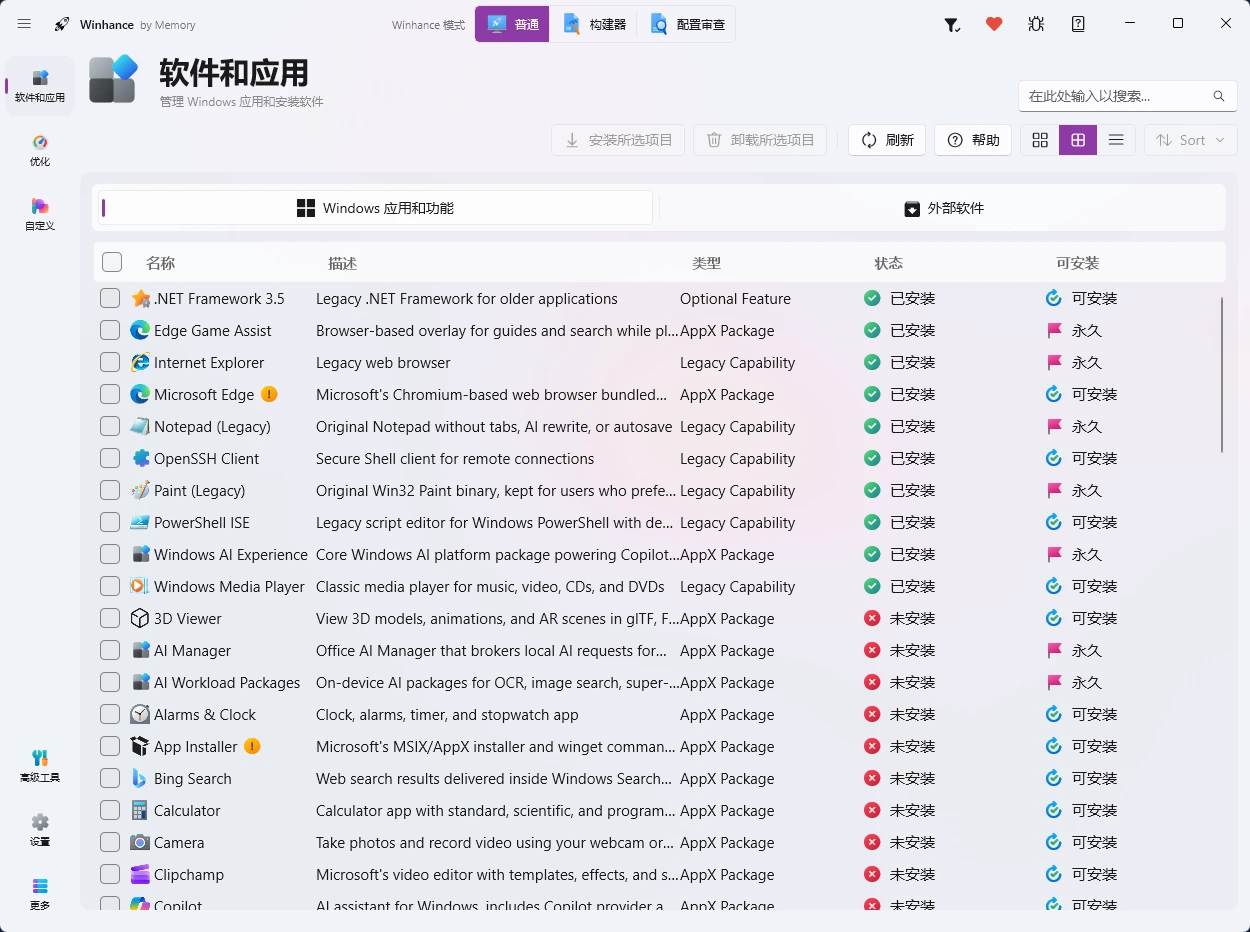Switch to compact list view
This screenshot has height=932, width=1250.
[x=1116, y=140]
